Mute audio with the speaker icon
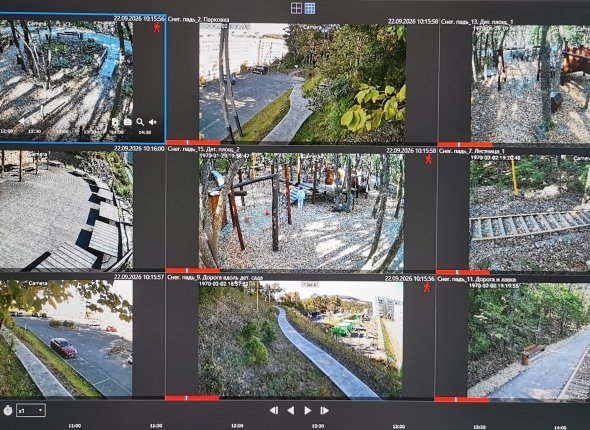 point(153,122)
